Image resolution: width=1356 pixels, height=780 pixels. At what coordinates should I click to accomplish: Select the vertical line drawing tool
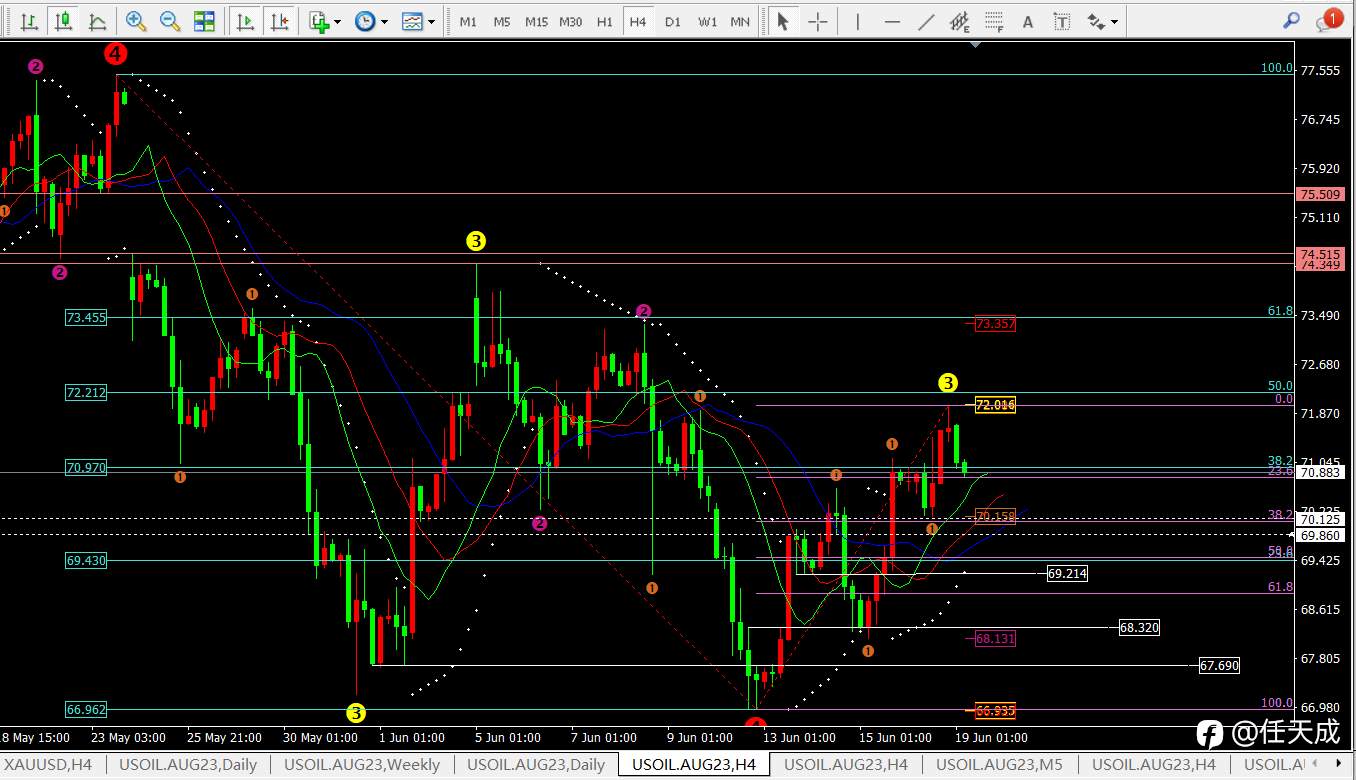click(x=858, y=21)
